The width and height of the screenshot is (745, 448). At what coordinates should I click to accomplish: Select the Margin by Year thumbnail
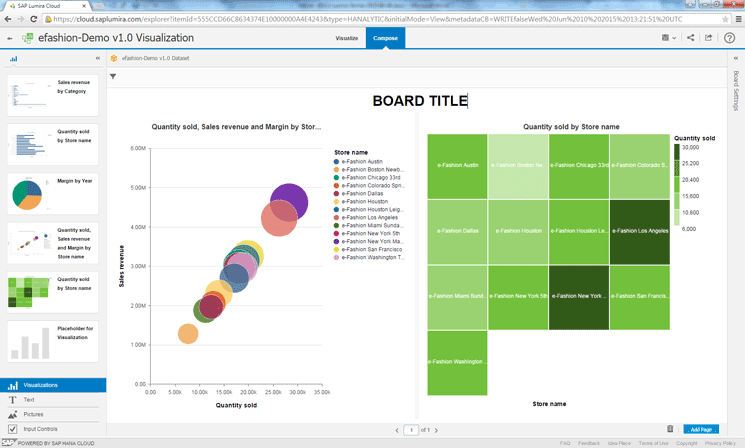click(53, 191)
